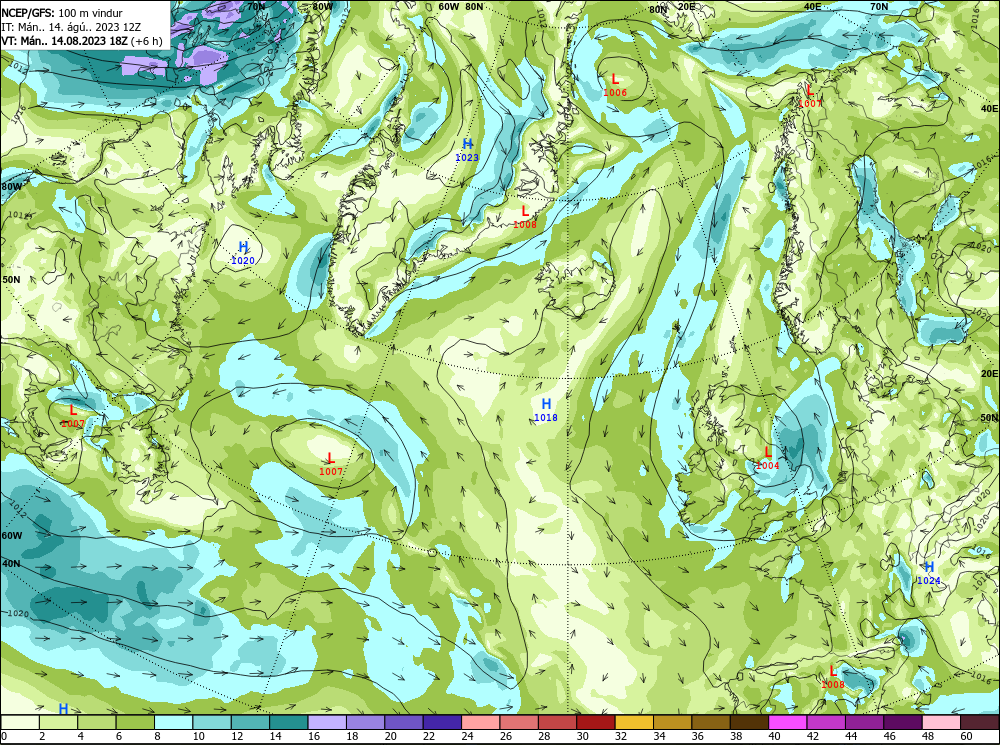
Task: Click the L 1007 low near the top right
Action: click(810, 96)
